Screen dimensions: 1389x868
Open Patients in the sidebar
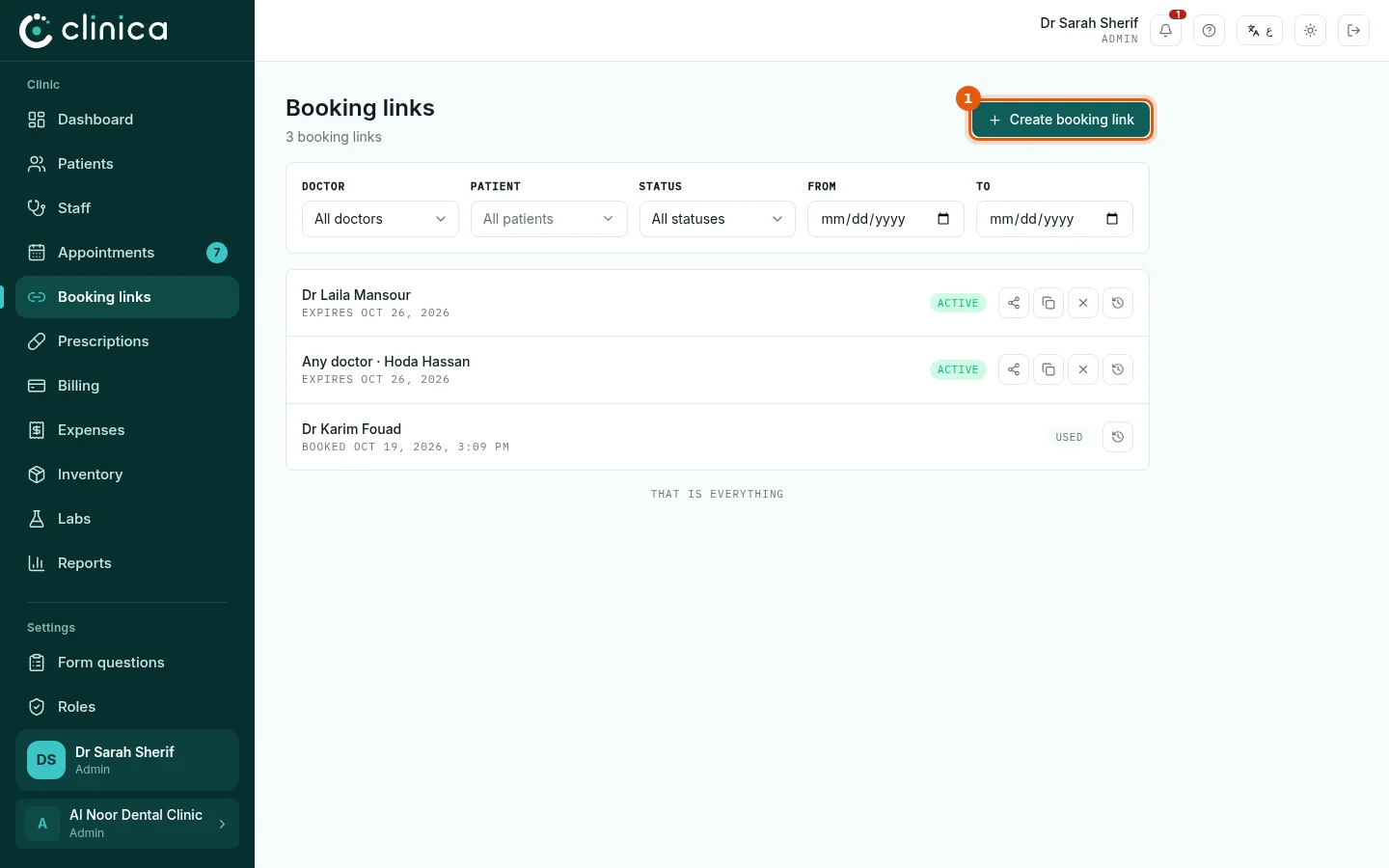[127, 164]
